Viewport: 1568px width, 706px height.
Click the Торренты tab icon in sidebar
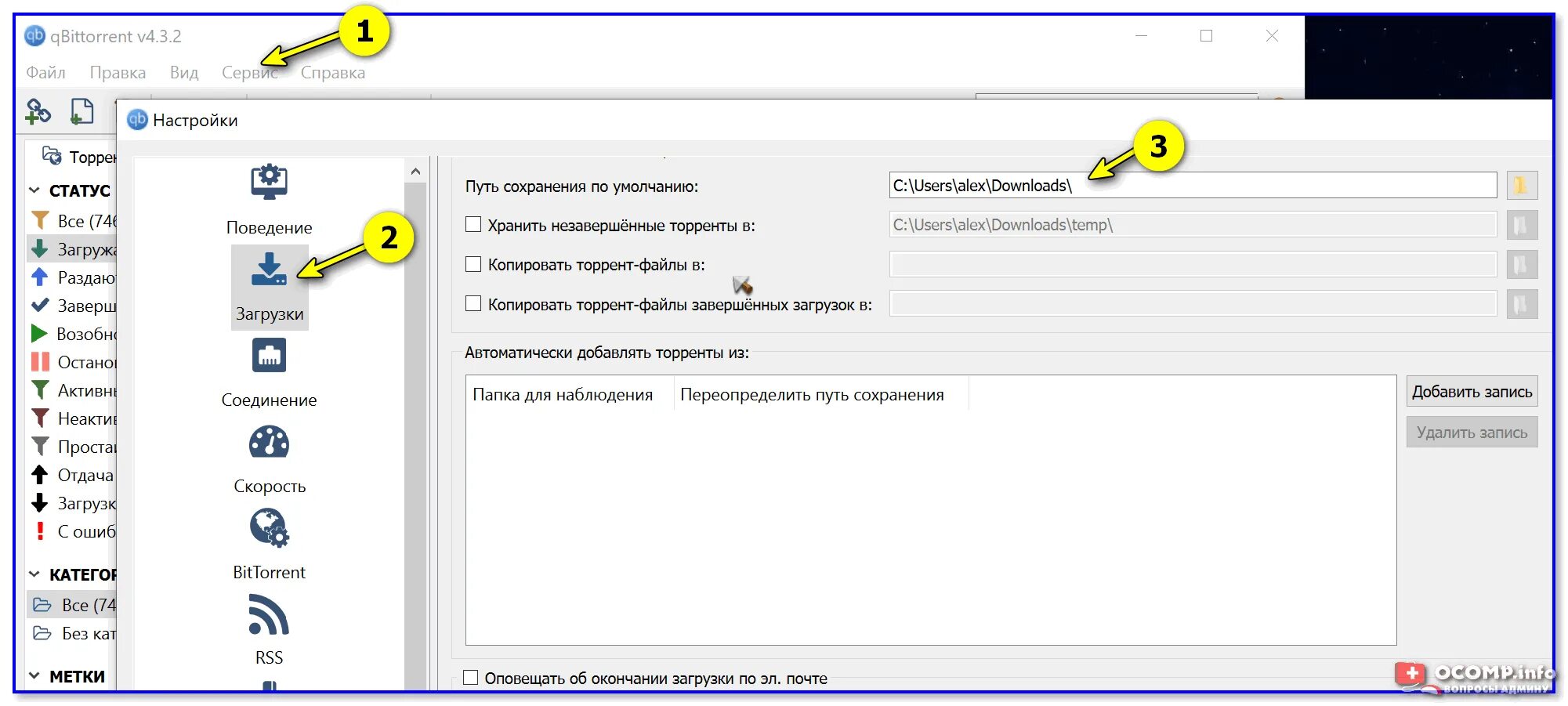(52, 156)
